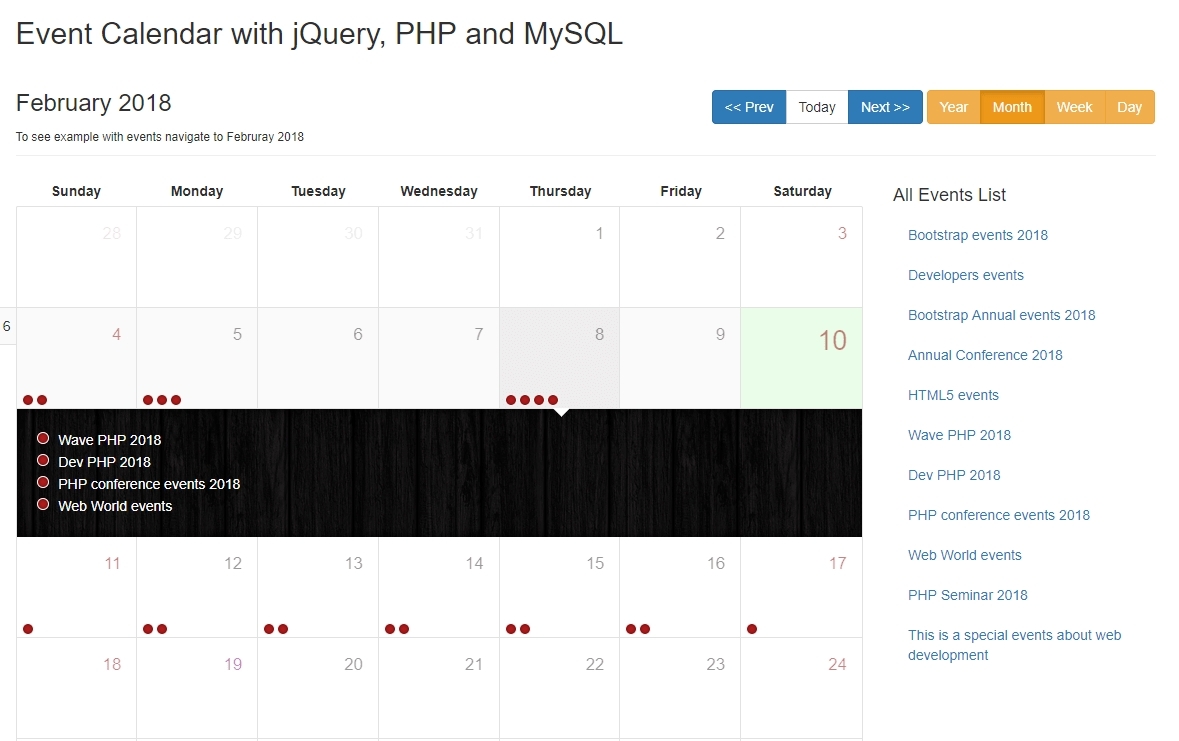1179x741 pixels.
Task: Open the special events about web development link
Action: [1014, 645]
